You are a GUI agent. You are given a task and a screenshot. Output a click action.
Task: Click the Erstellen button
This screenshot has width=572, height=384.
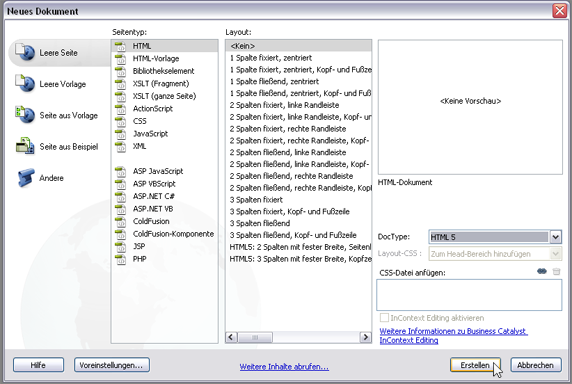(x=475, y=365)
